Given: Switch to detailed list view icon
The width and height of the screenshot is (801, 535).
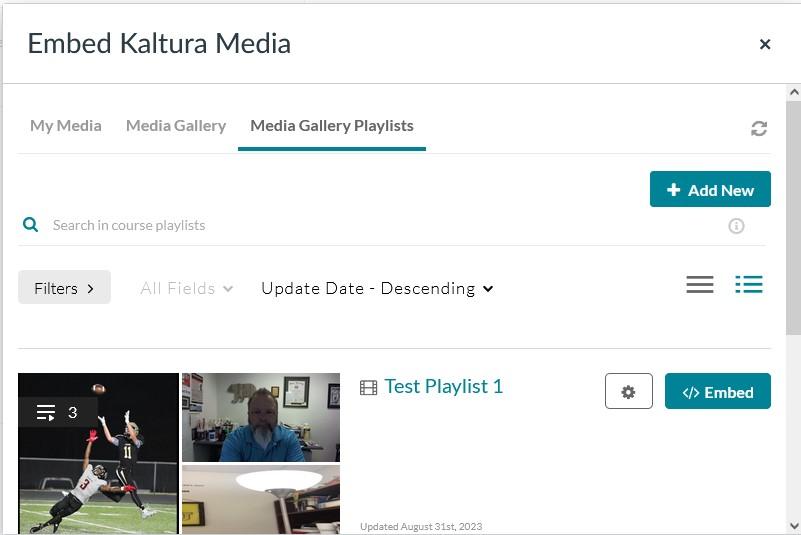Looking at the screenshot, I should pyautogui.click(x=749, y=285).
